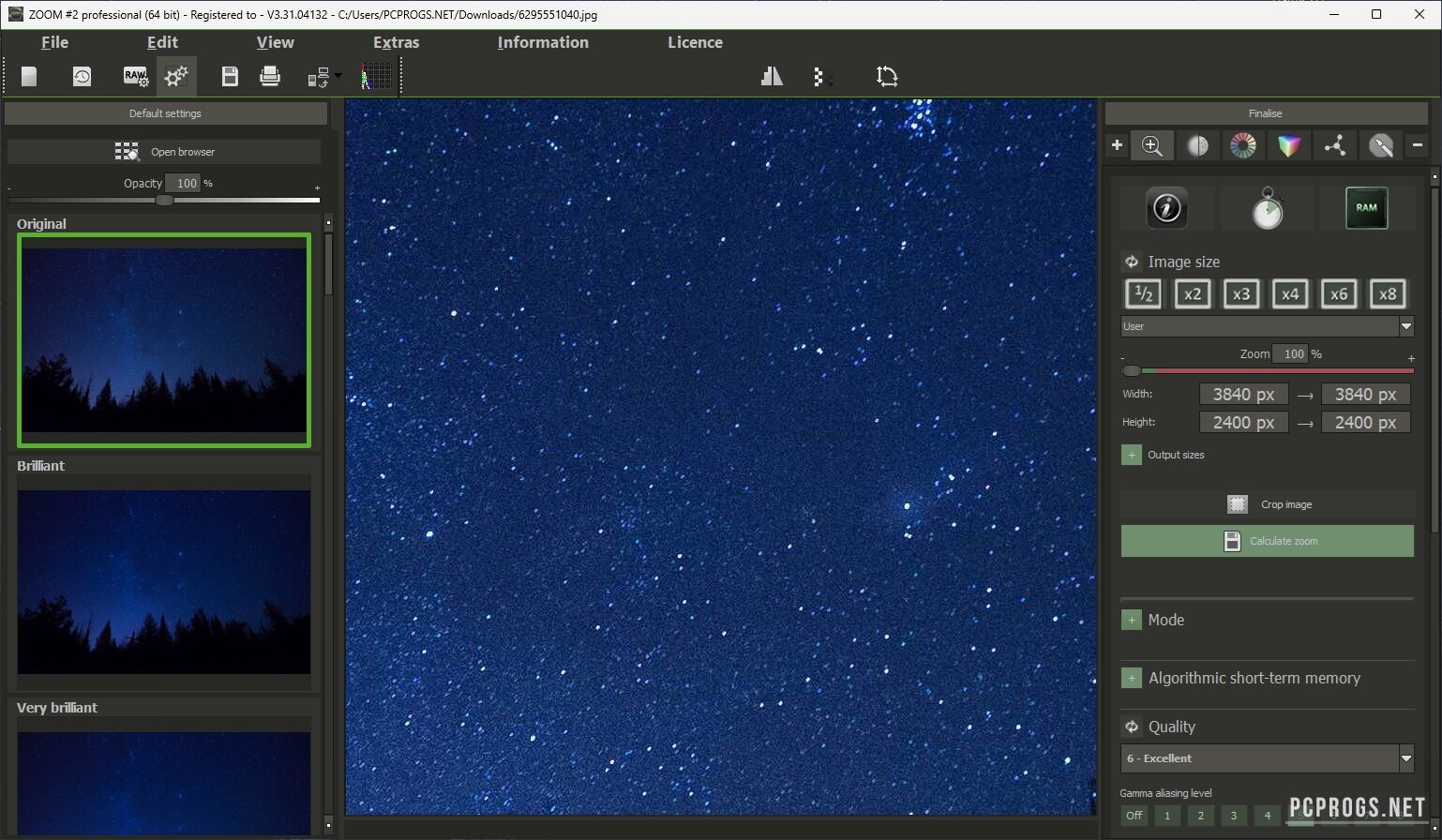This screenshot has height=840, width=1442.
Task: Expand the Mode section
Action: click(x=1132, y=620)
